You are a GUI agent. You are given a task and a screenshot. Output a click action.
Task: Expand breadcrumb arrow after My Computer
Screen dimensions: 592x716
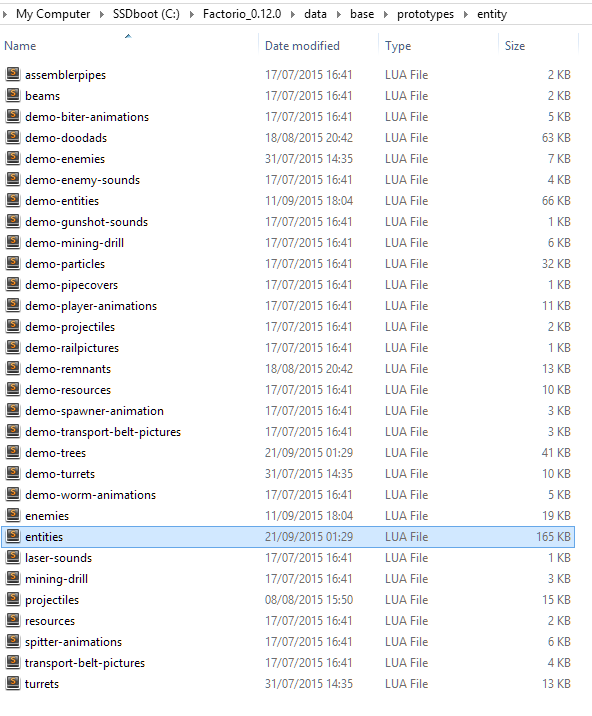(x=101, y=14)
